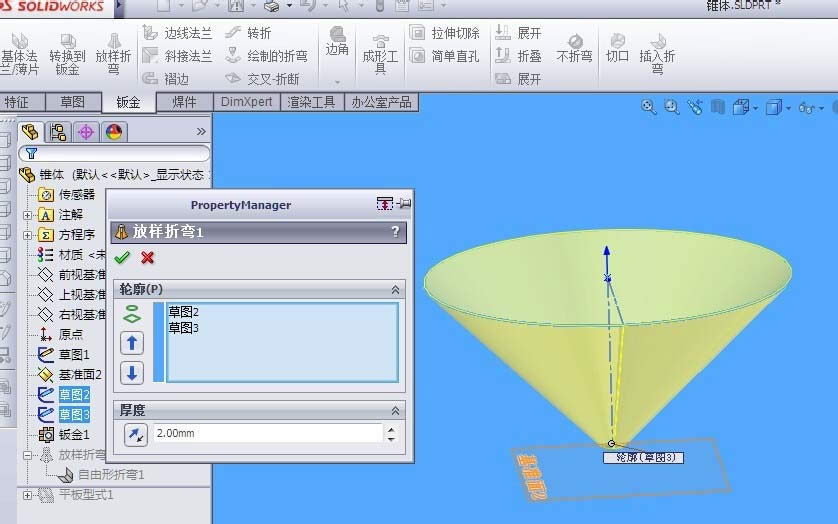838x524 pixels.
Task: Increase thickness with the up stepper arrow
Action: point(391,429)
